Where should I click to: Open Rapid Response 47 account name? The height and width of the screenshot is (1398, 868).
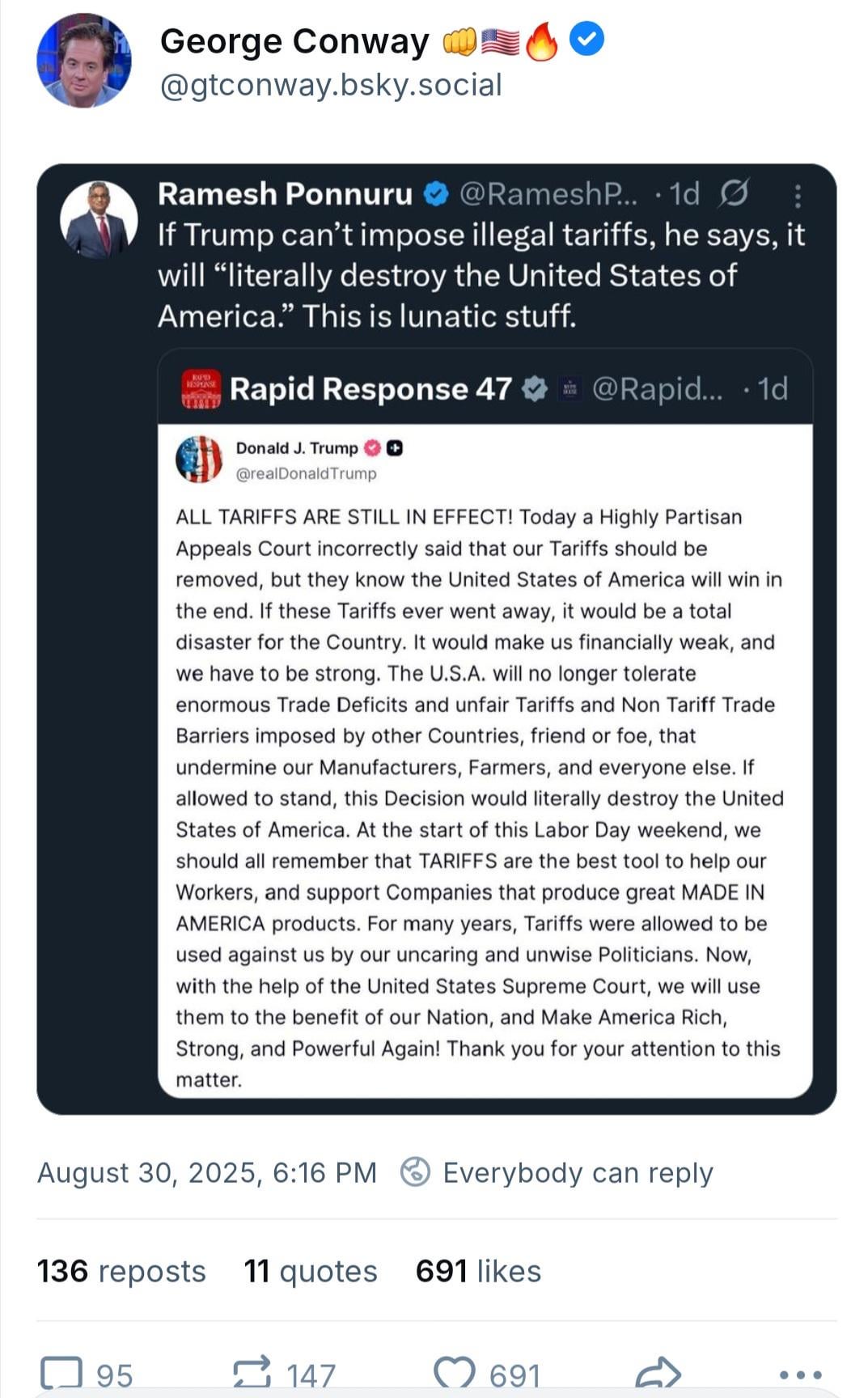pos(370,389)
